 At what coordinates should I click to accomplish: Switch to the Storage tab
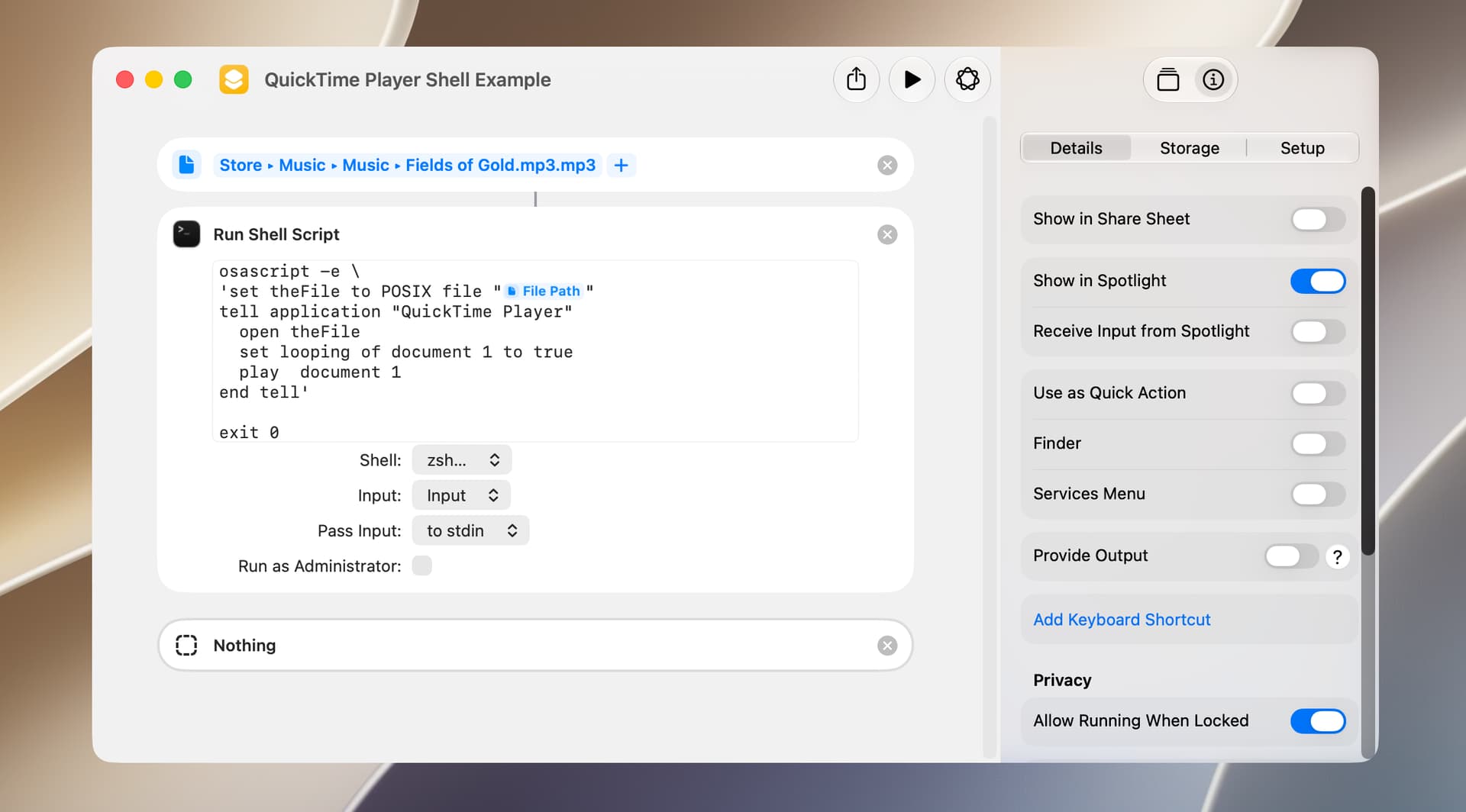click(1189, 148)
